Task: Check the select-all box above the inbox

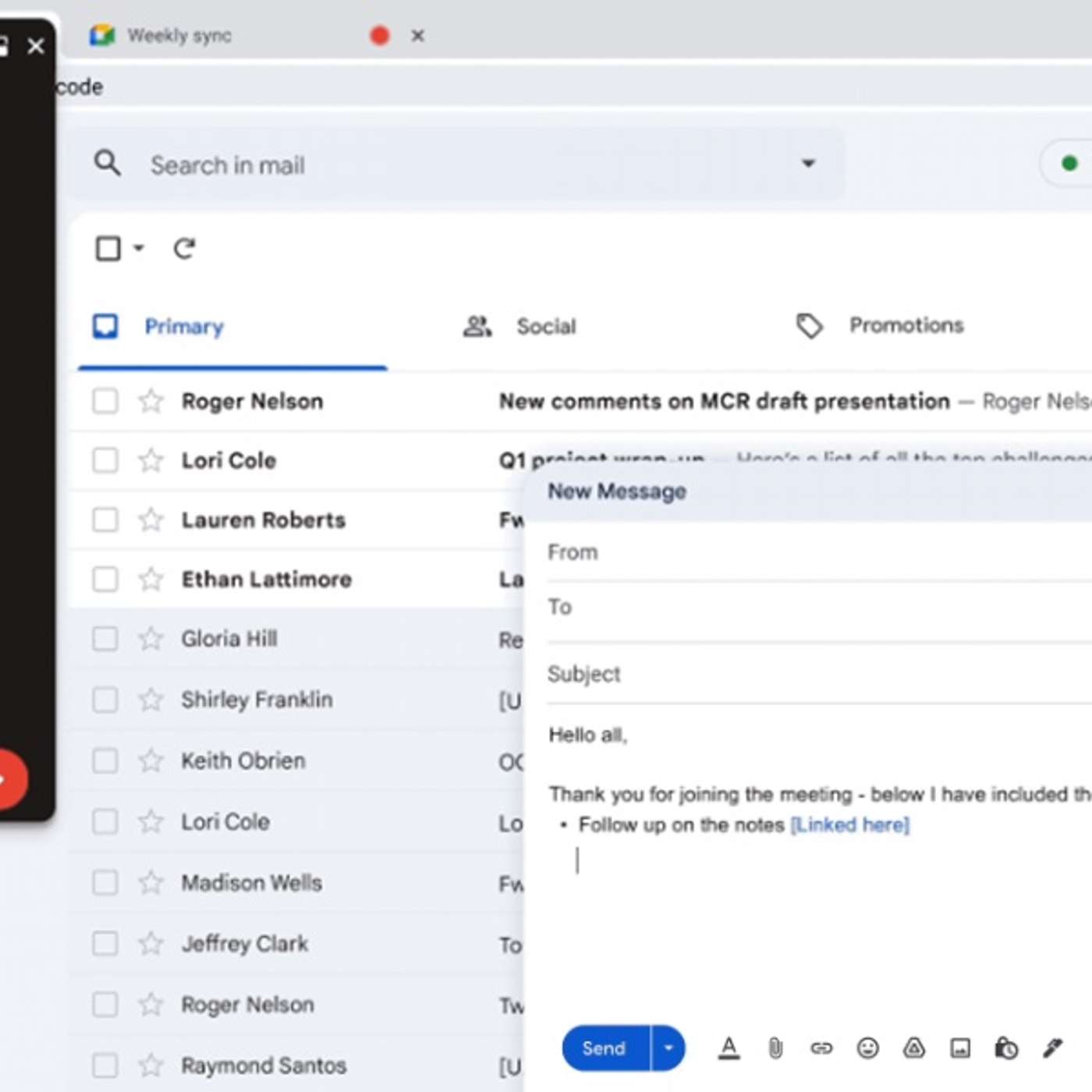Action: pyautogui.click(x=107, y=248)
